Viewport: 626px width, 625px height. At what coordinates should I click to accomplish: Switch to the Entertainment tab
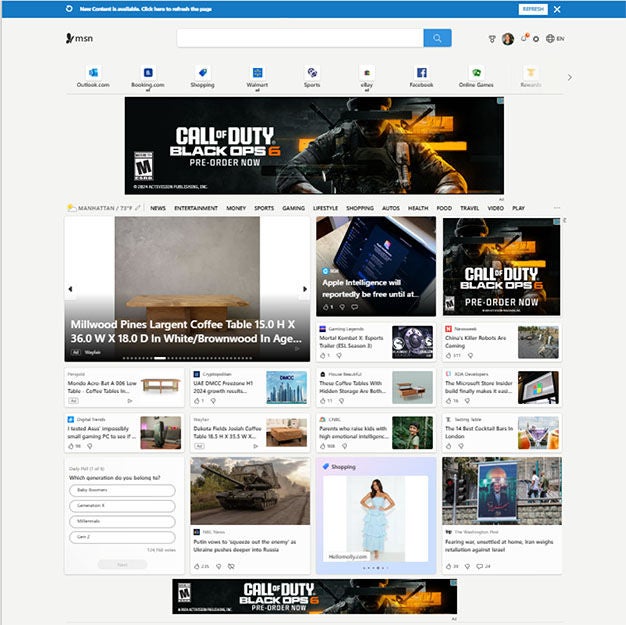(x=196, y=208)
